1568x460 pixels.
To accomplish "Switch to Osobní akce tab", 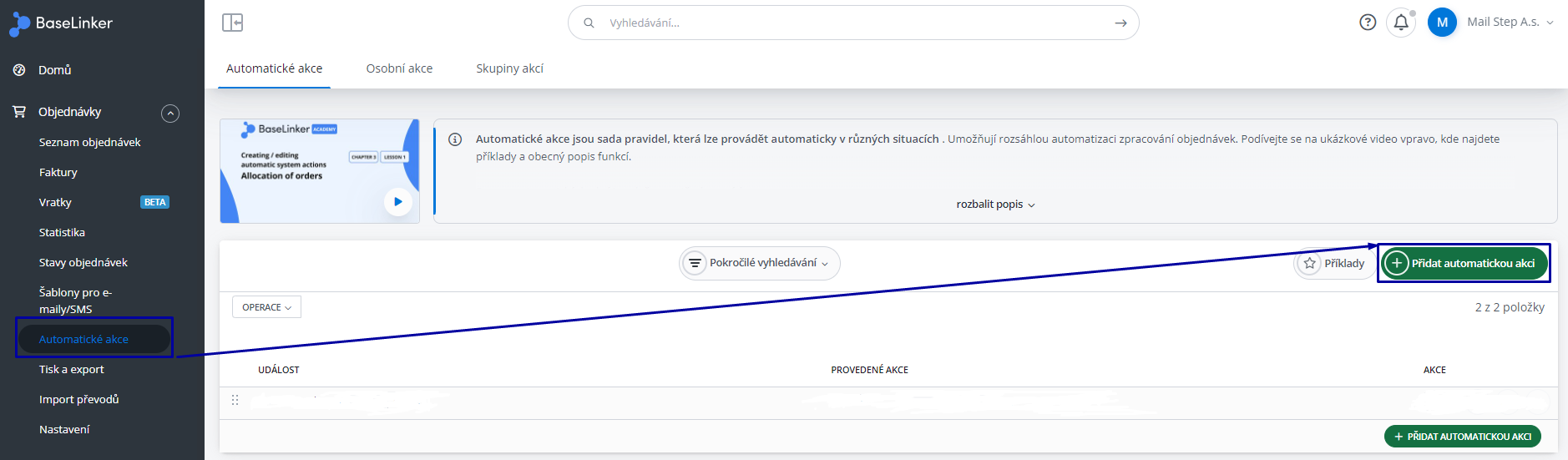I will coord(399,68).
